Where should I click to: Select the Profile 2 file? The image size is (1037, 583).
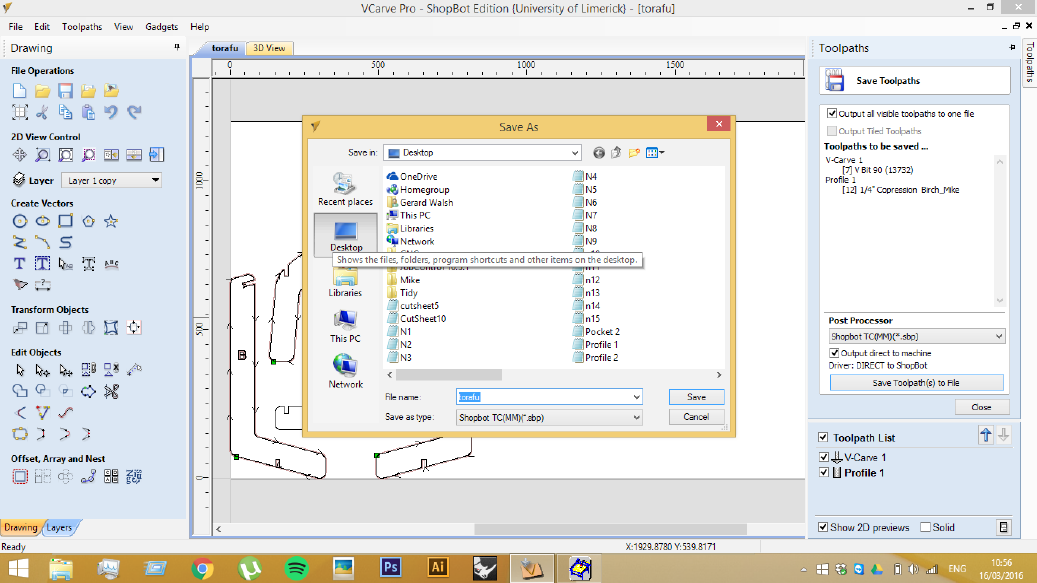pyautogui.click(x=596, y=358)
